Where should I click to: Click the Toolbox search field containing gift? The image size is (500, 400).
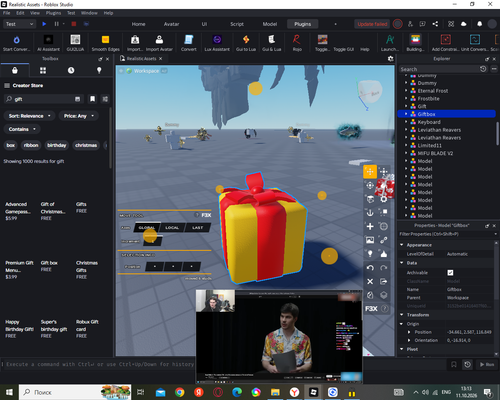(44, 99)
